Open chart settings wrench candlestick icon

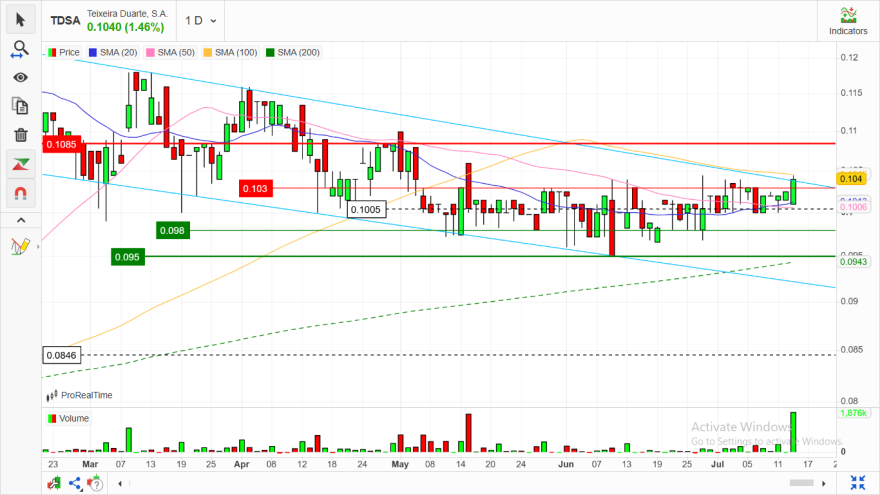[x=54, y=483]
